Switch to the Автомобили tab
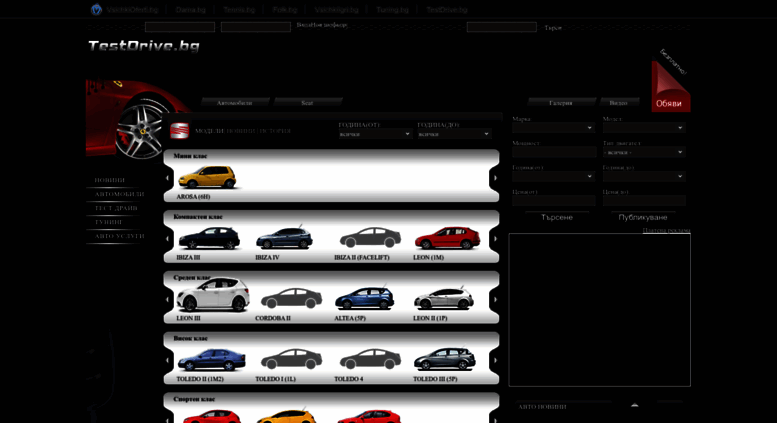Viewport: 777px width, 423px height. coord(234,103)
